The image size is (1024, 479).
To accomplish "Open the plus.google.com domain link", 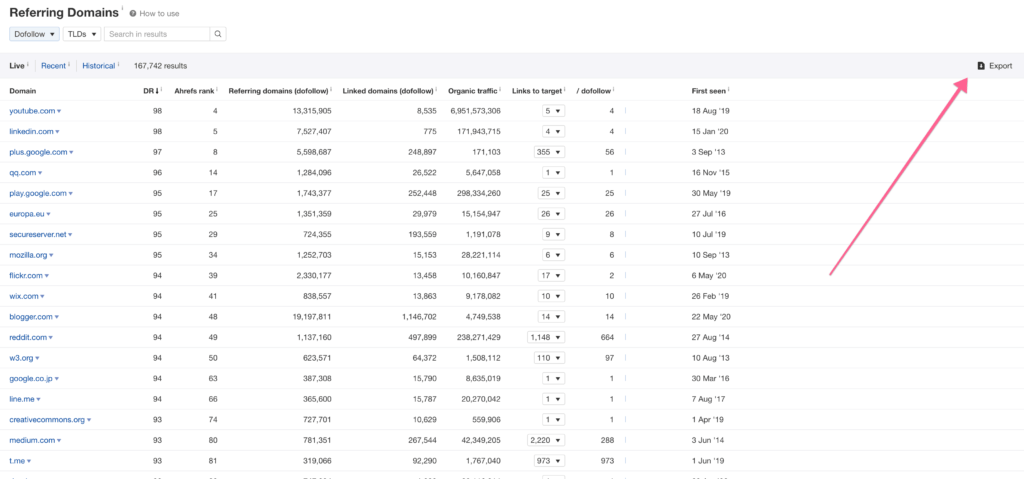I will pyautogui.click(x=39, y=152).
